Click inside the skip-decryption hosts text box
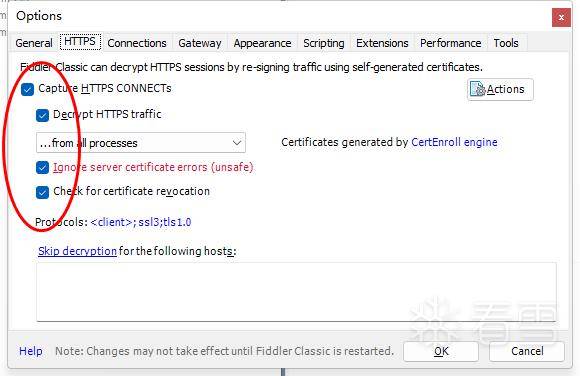The image size is (580, 376). click(296, 292)
